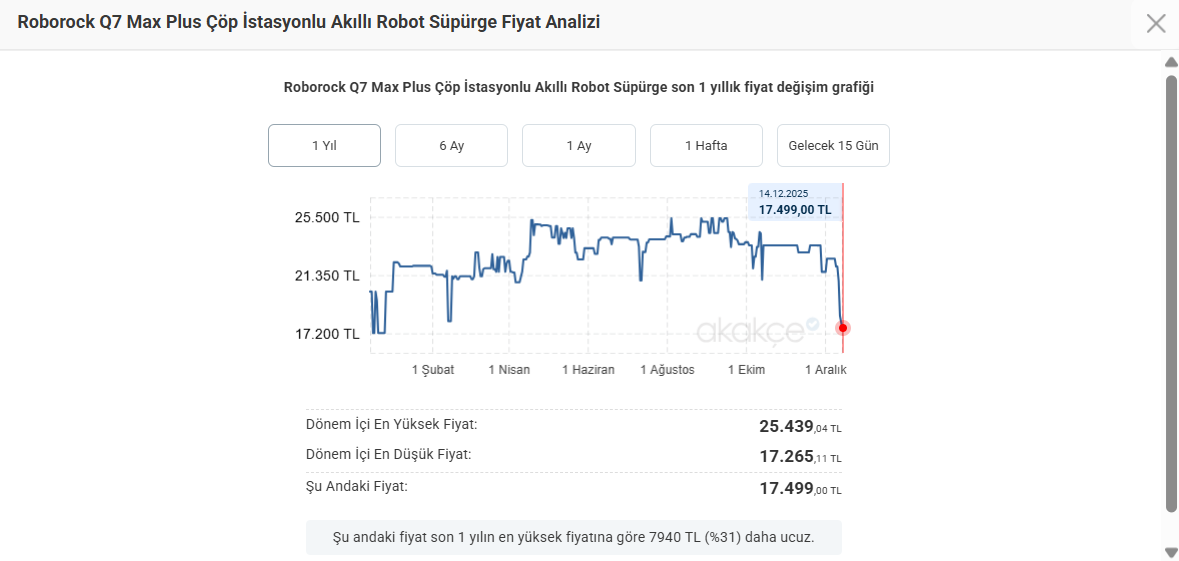Image resolution: width=1179 pixels, height=561 pixels.
Task: Click the red current price dot
Action: 843,328
